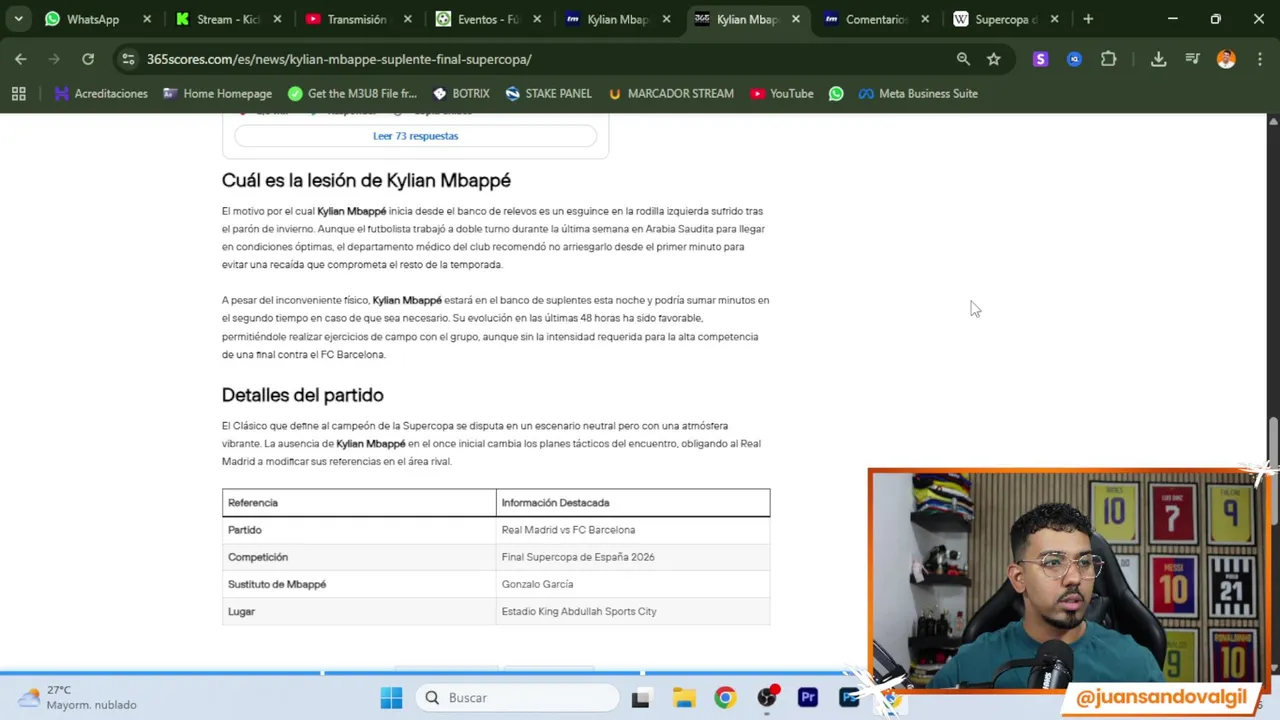Image resolution: width=1280 pixels, height=720 pixels.
Task: Open the Chrome three-dot menu
Action: tap(1258, 59)
